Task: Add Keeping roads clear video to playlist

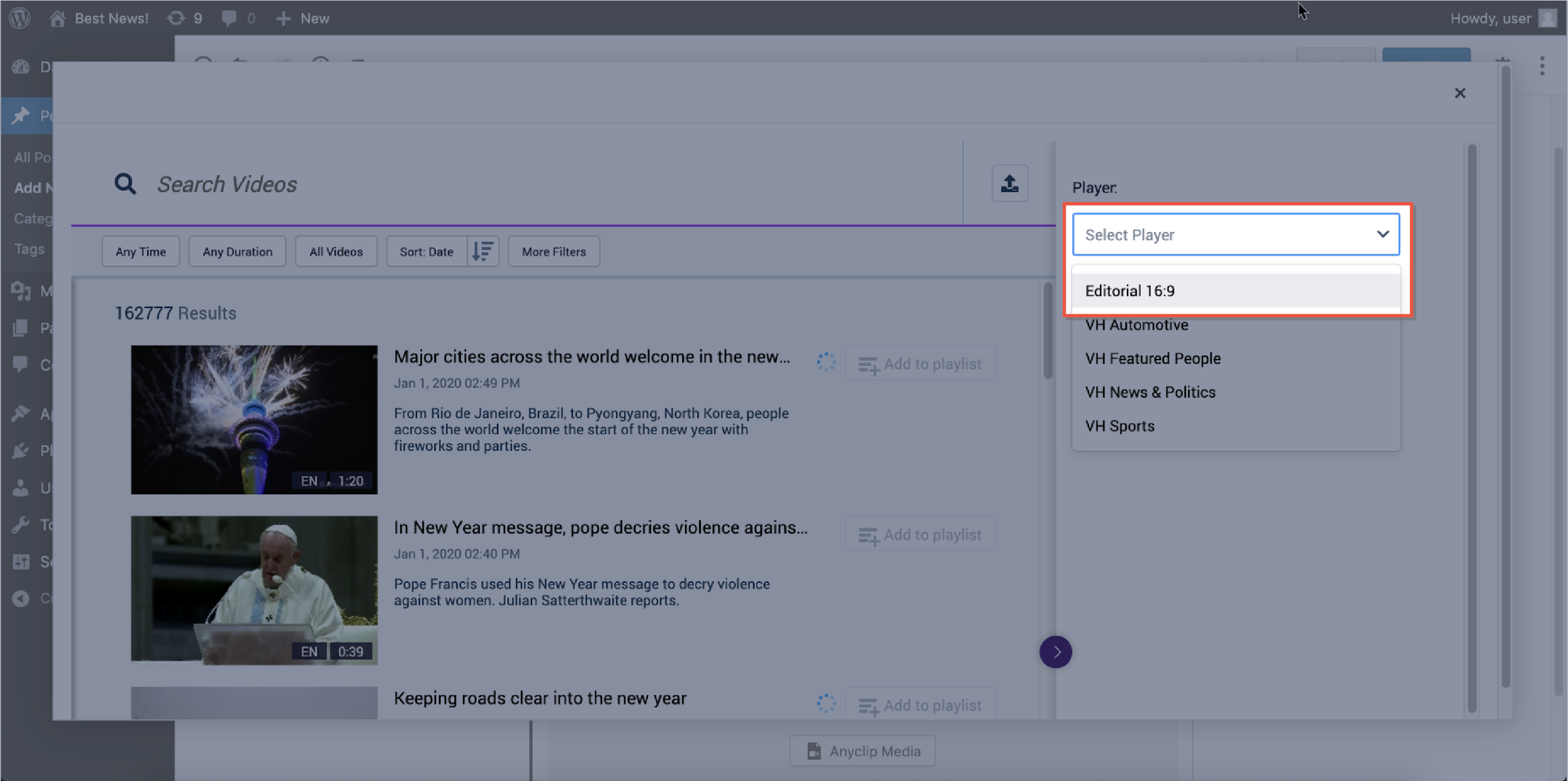Action: (x=920, y=704)
